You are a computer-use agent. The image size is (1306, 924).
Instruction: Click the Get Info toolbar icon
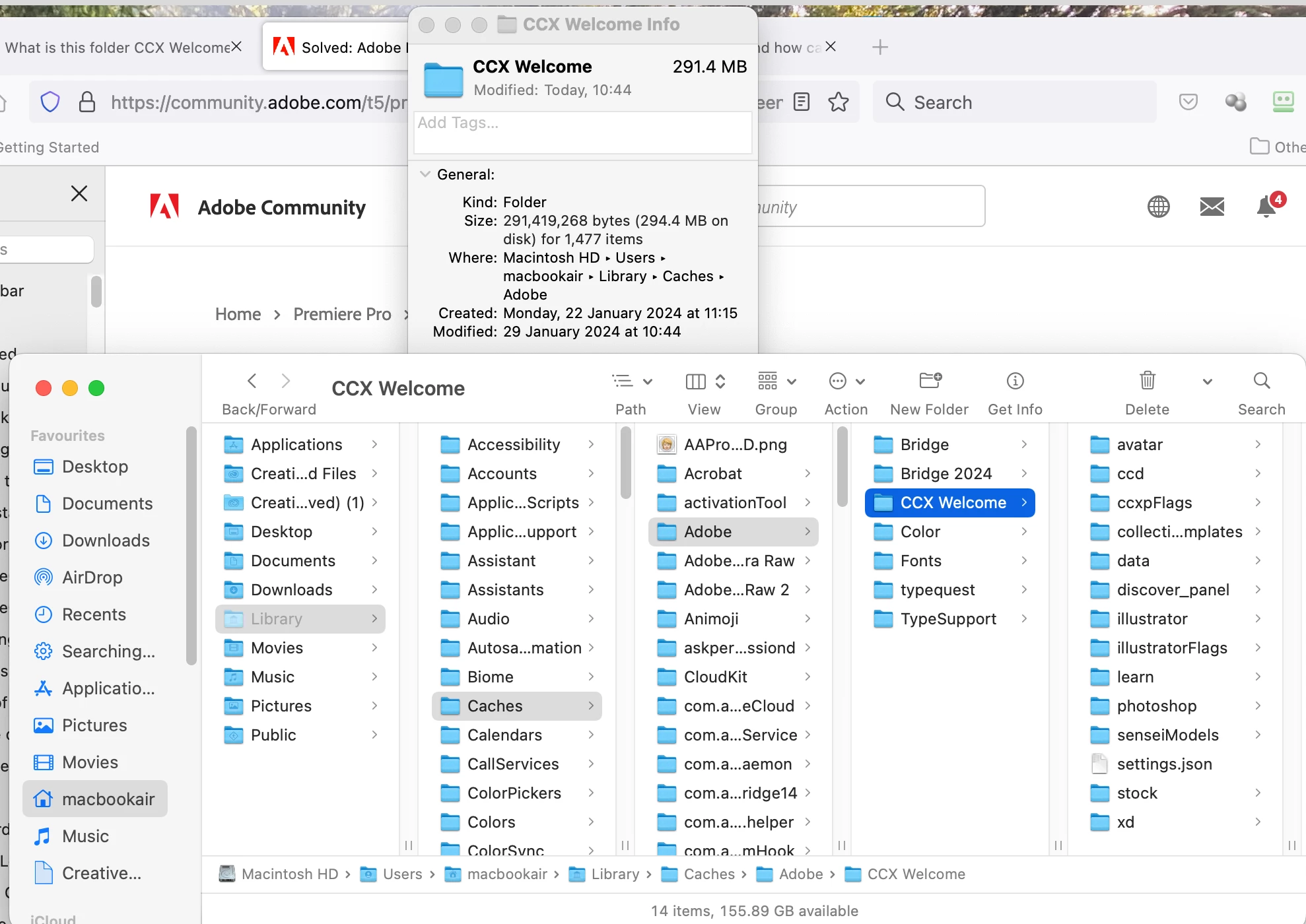1015,381
